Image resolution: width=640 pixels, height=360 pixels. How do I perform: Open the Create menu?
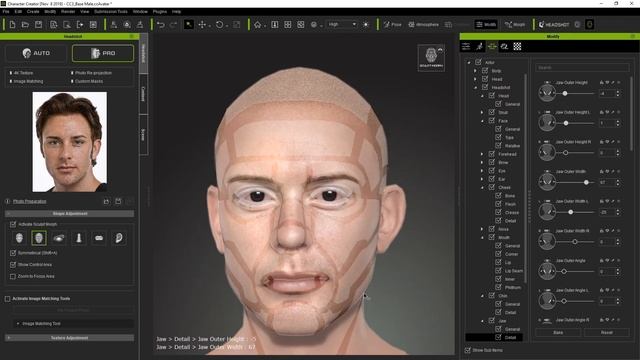[x=33, y=12]
